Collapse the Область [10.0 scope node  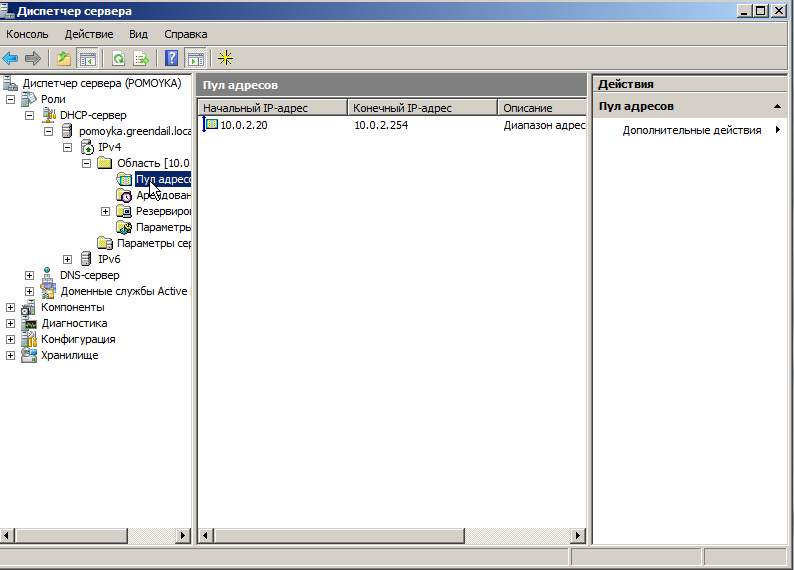87,164
